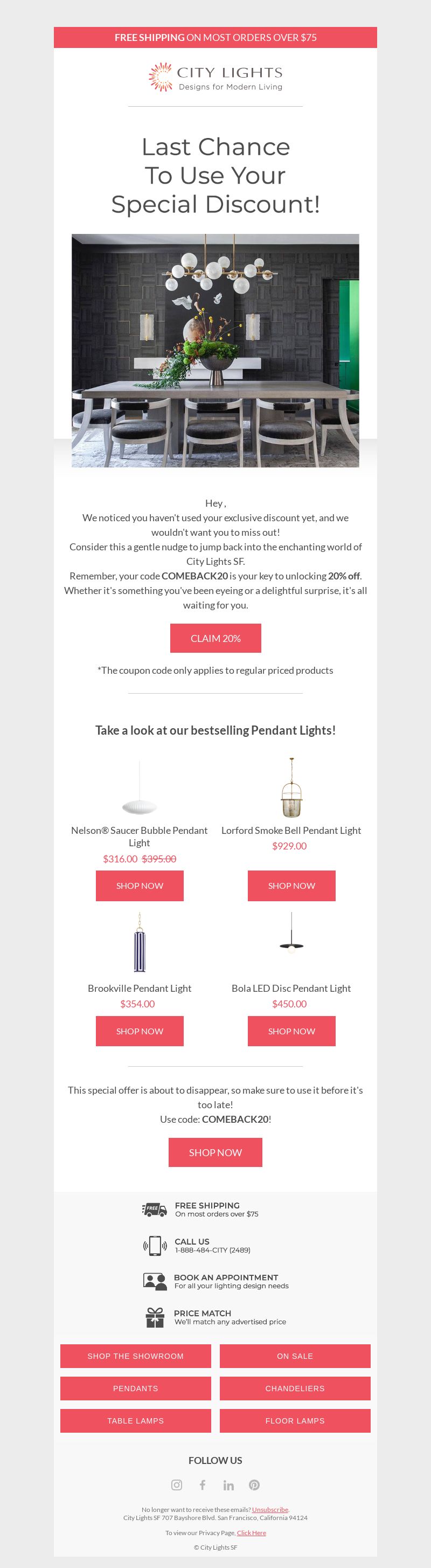Click the Claim 20% button
This screenshot has height=1568, width=431.
click(215, 638)
